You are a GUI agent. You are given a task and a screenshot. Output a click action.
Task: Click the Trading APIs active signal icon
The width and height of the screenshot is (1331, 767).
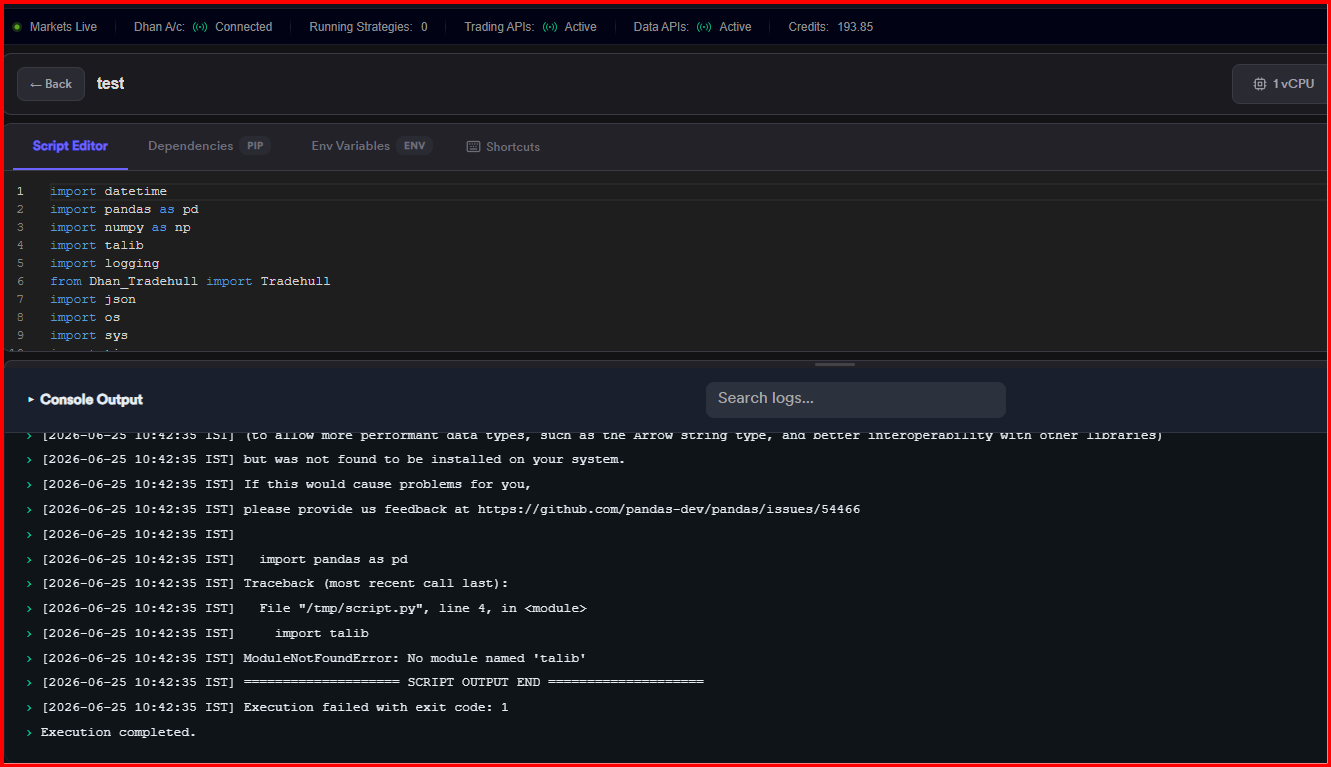coord(550,27)
